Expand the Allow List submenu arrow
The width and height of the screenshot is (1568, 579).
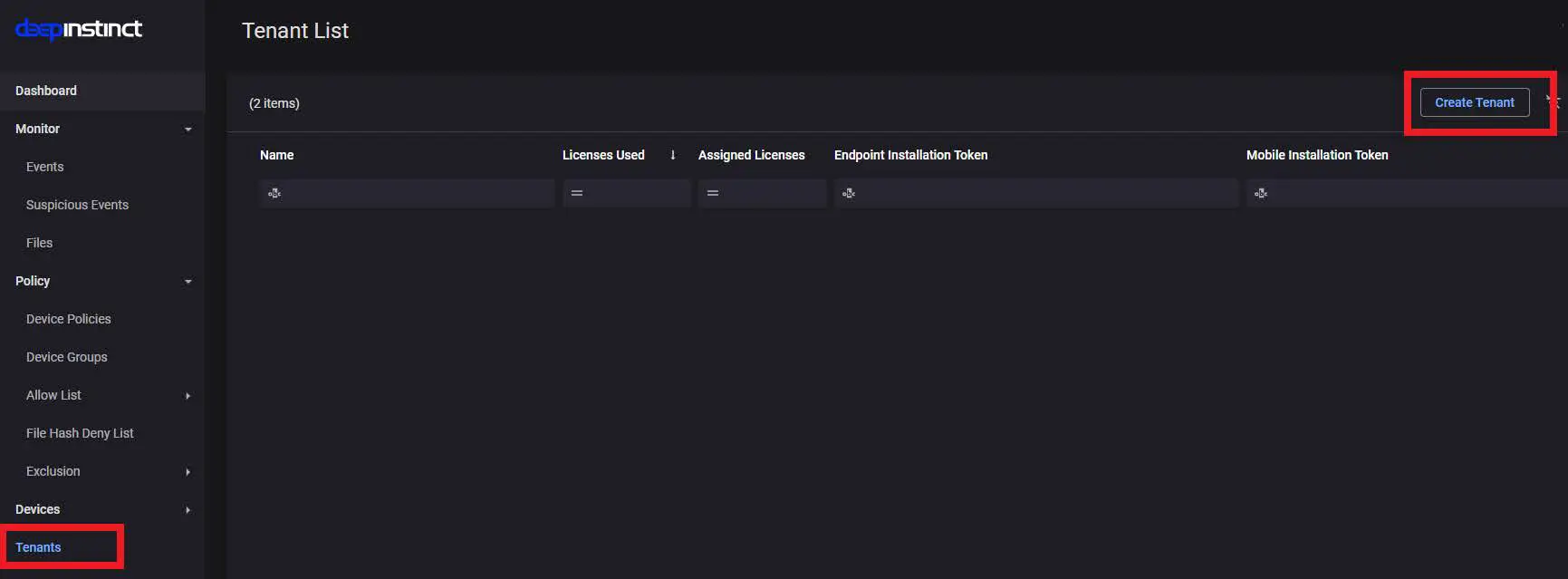tap(188, 396)
